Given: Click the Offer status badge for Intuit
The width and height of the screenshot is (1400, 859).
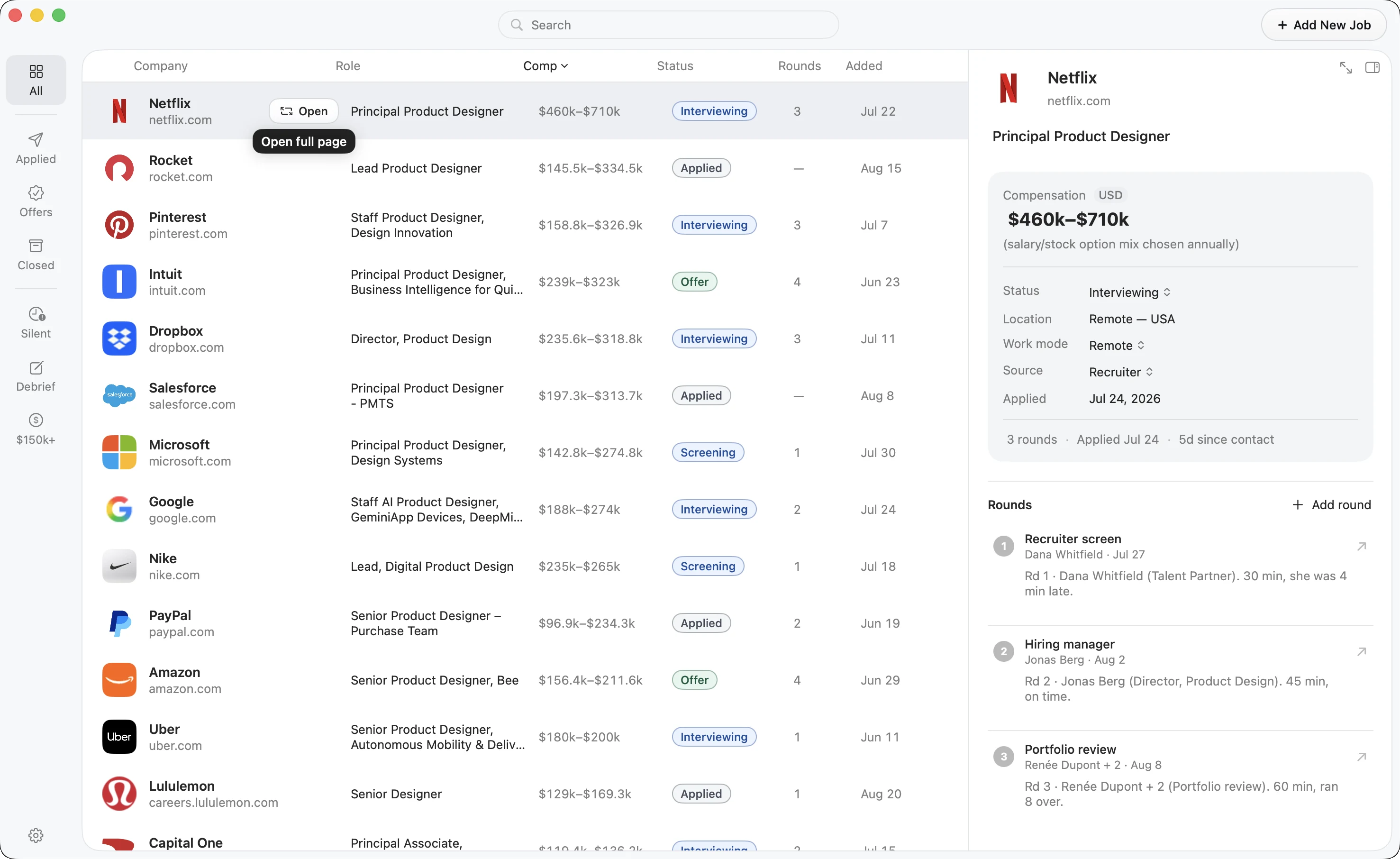Looking at the screenshot, I should tap(694, 282).
